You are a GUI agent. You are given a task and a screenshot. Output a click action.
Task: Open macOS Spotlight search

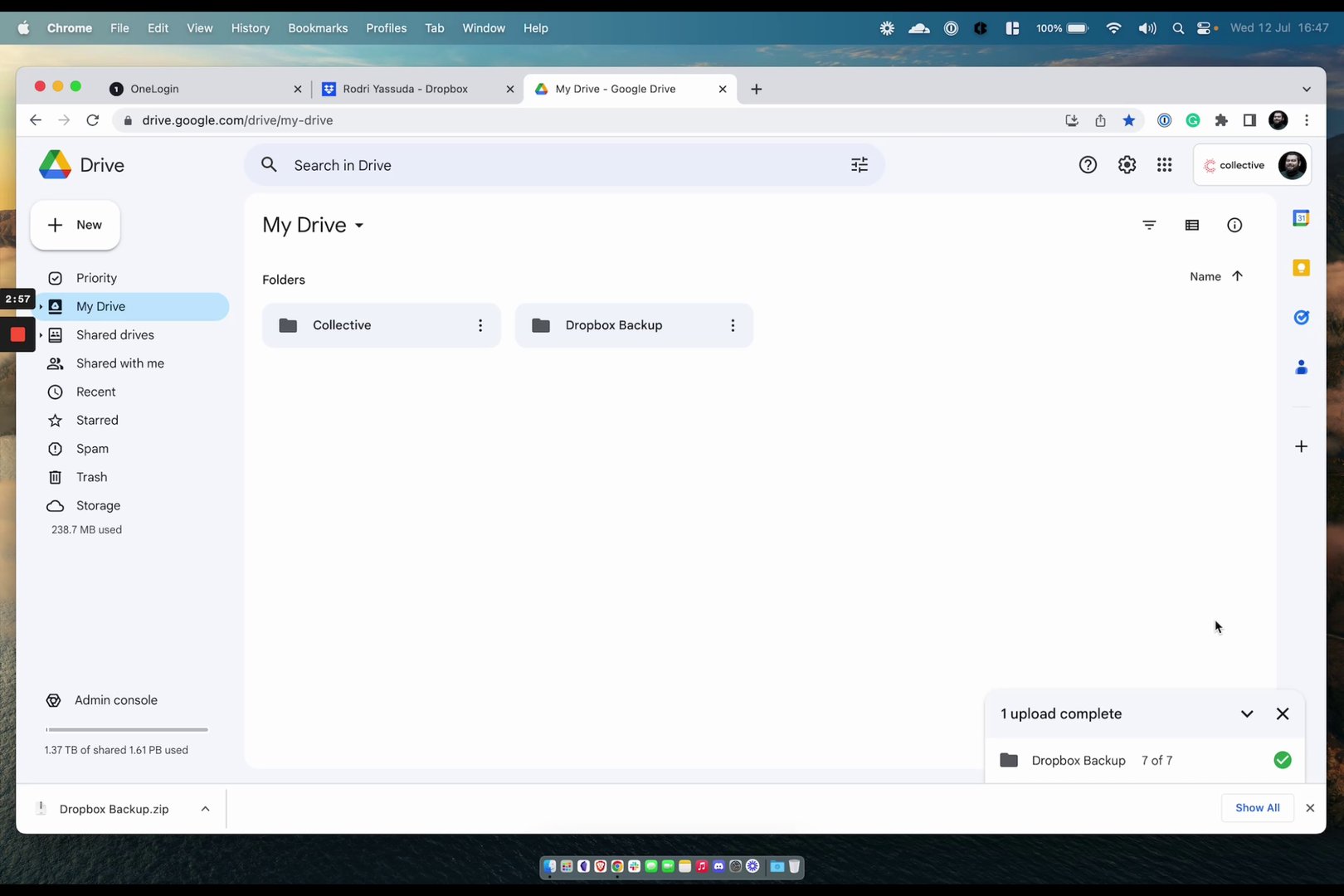[1178, 28]
